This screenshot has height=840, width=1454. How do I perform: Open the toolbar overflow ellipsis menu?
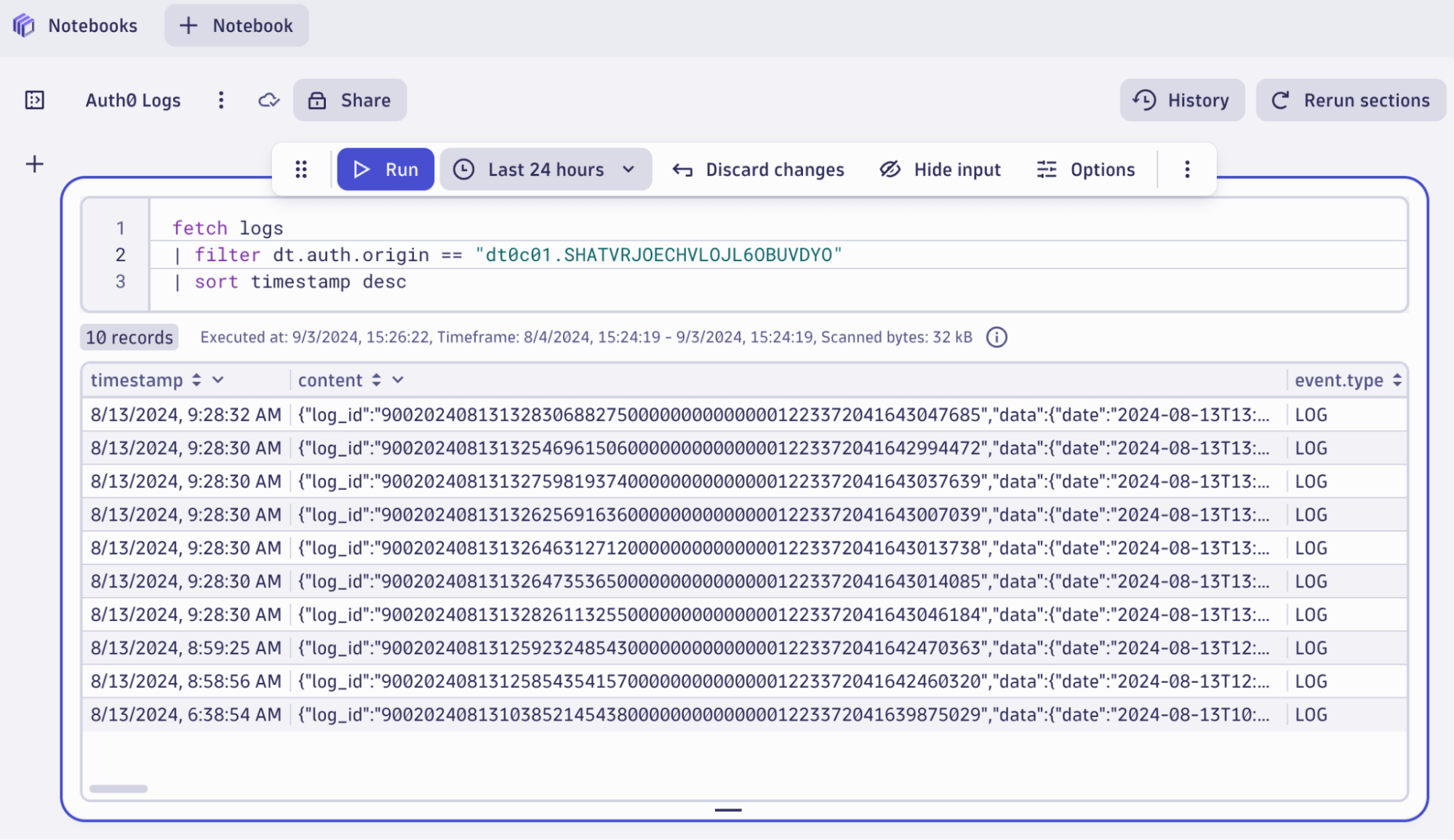pyautogui.click(x=1186, y=169)
